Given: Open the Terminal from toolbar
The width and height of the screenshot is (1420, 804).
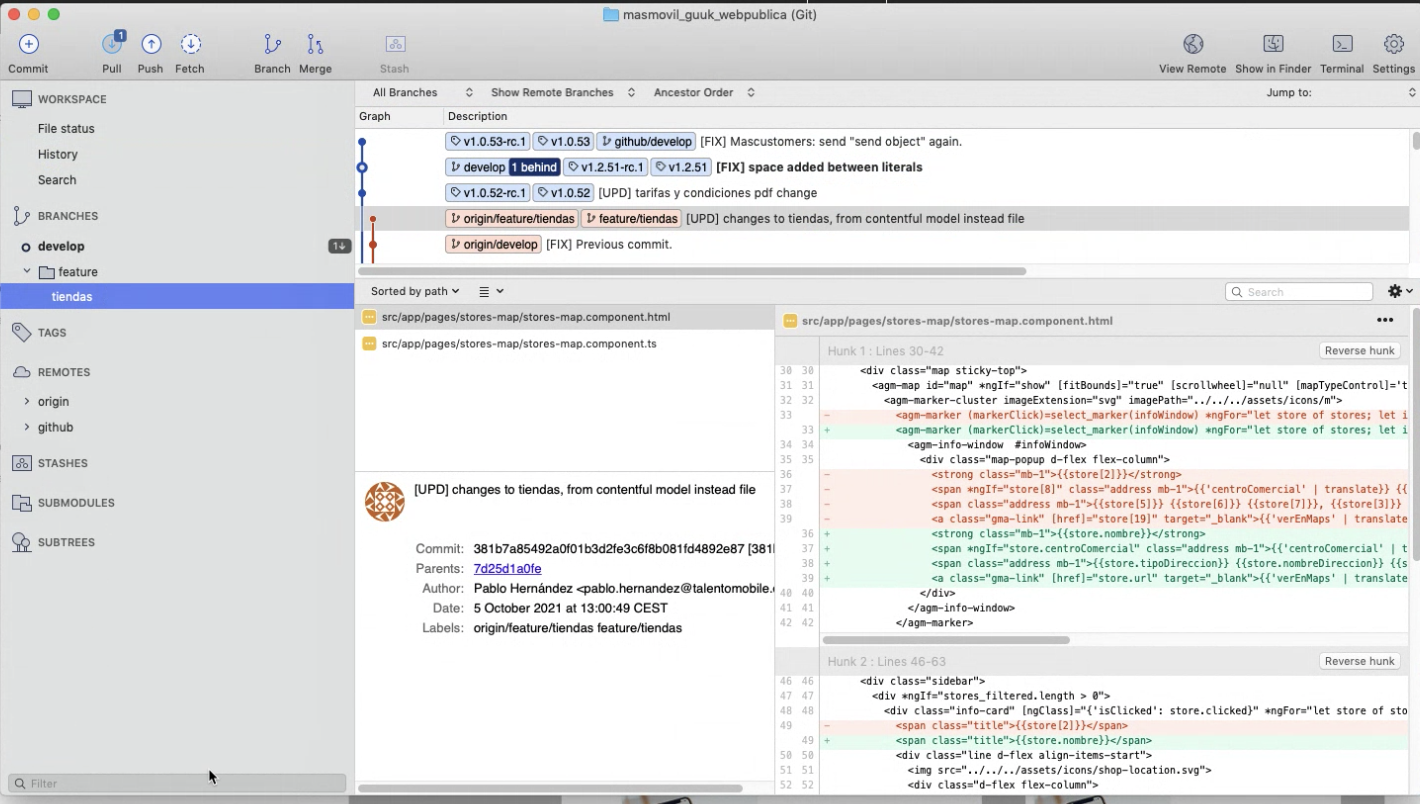Looking at the screenshot, I should click(1342, 45).
